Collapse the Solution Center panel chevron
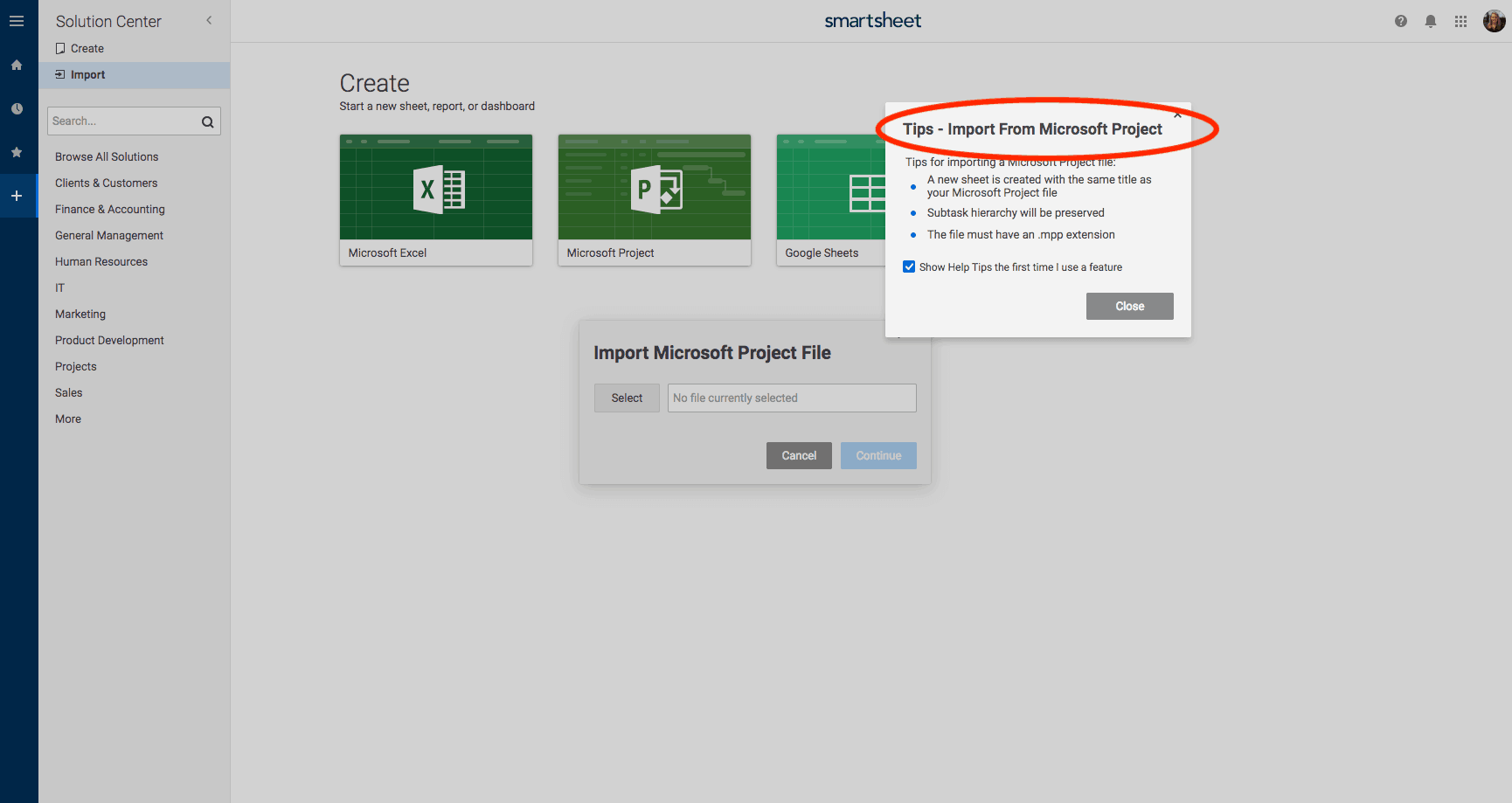 (x=209, y=20)
